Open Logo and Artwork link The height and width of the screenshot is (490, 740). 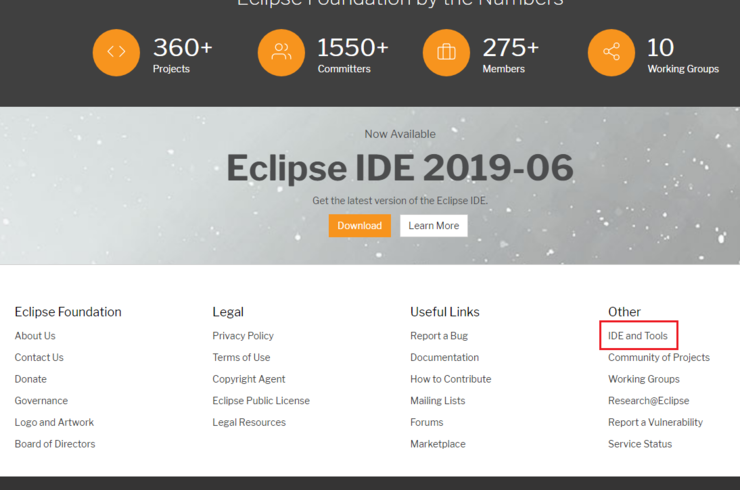[x=54, y=422]
